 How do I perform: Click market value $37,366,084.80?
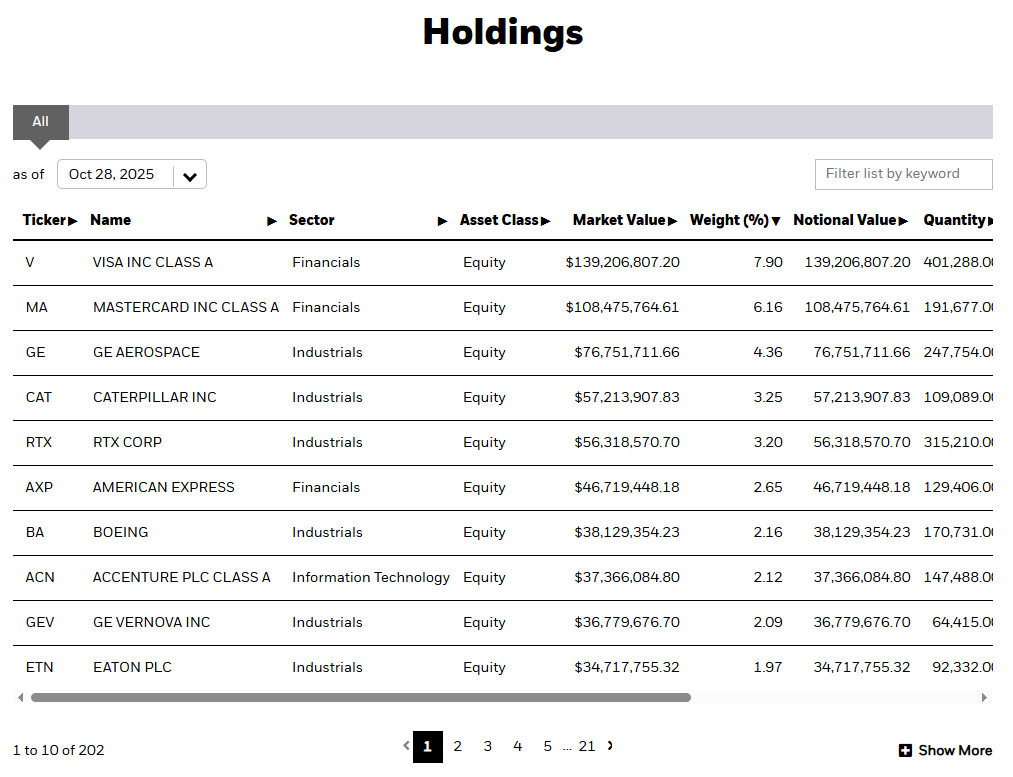627,577
